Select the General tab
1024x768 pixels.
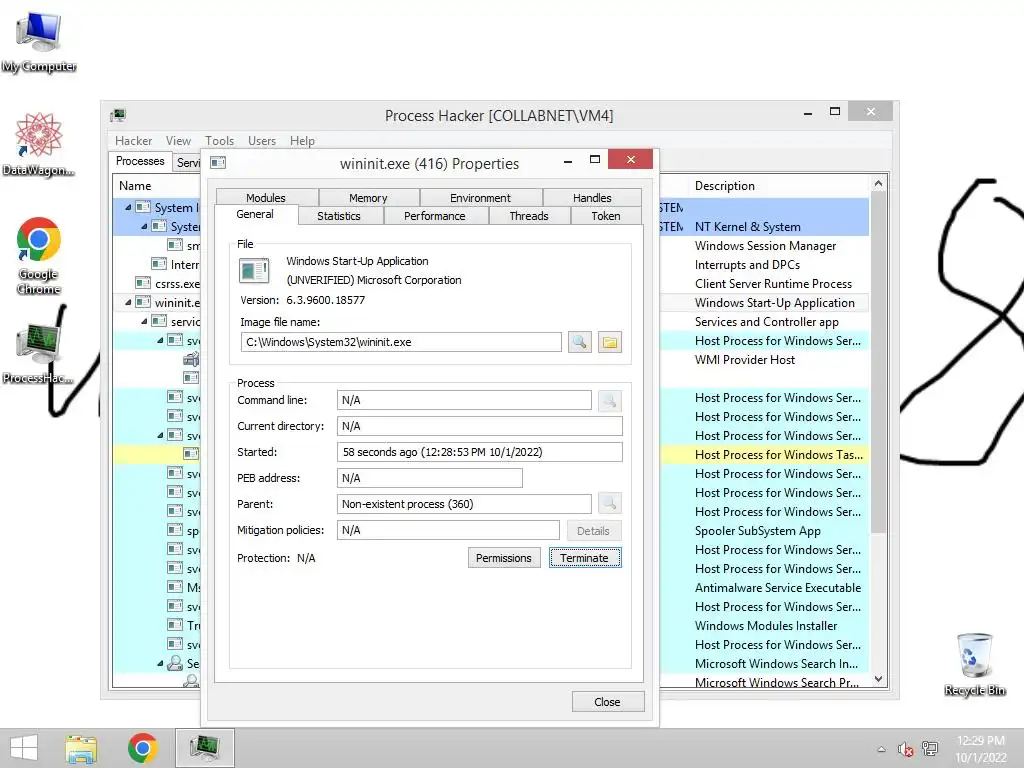point(255,215)
